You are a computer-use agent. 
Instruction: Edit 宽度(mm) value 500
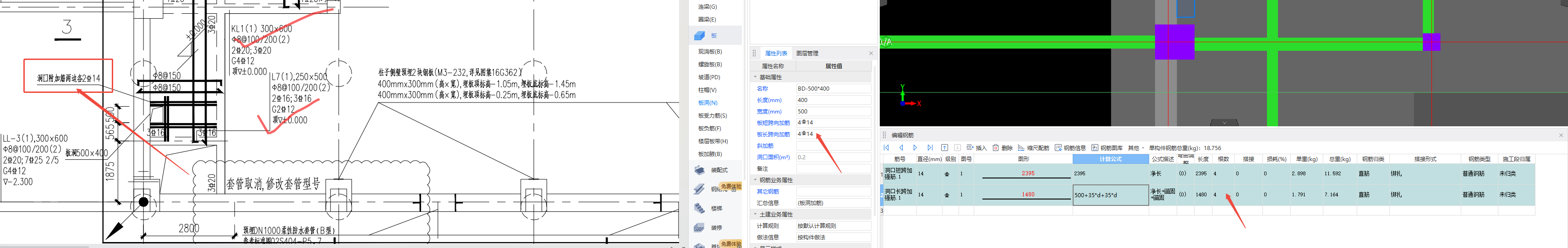point(833,111)
